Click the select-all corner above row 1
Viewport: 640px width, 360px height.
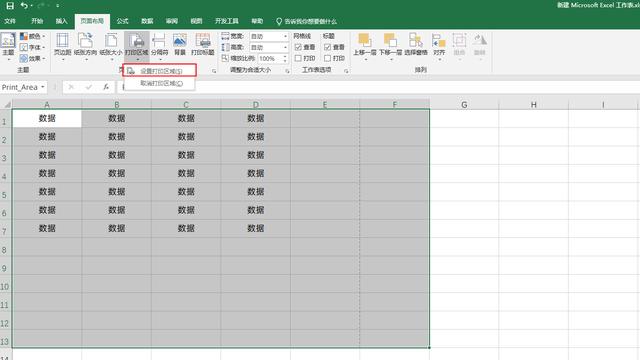tap(6, 104)
